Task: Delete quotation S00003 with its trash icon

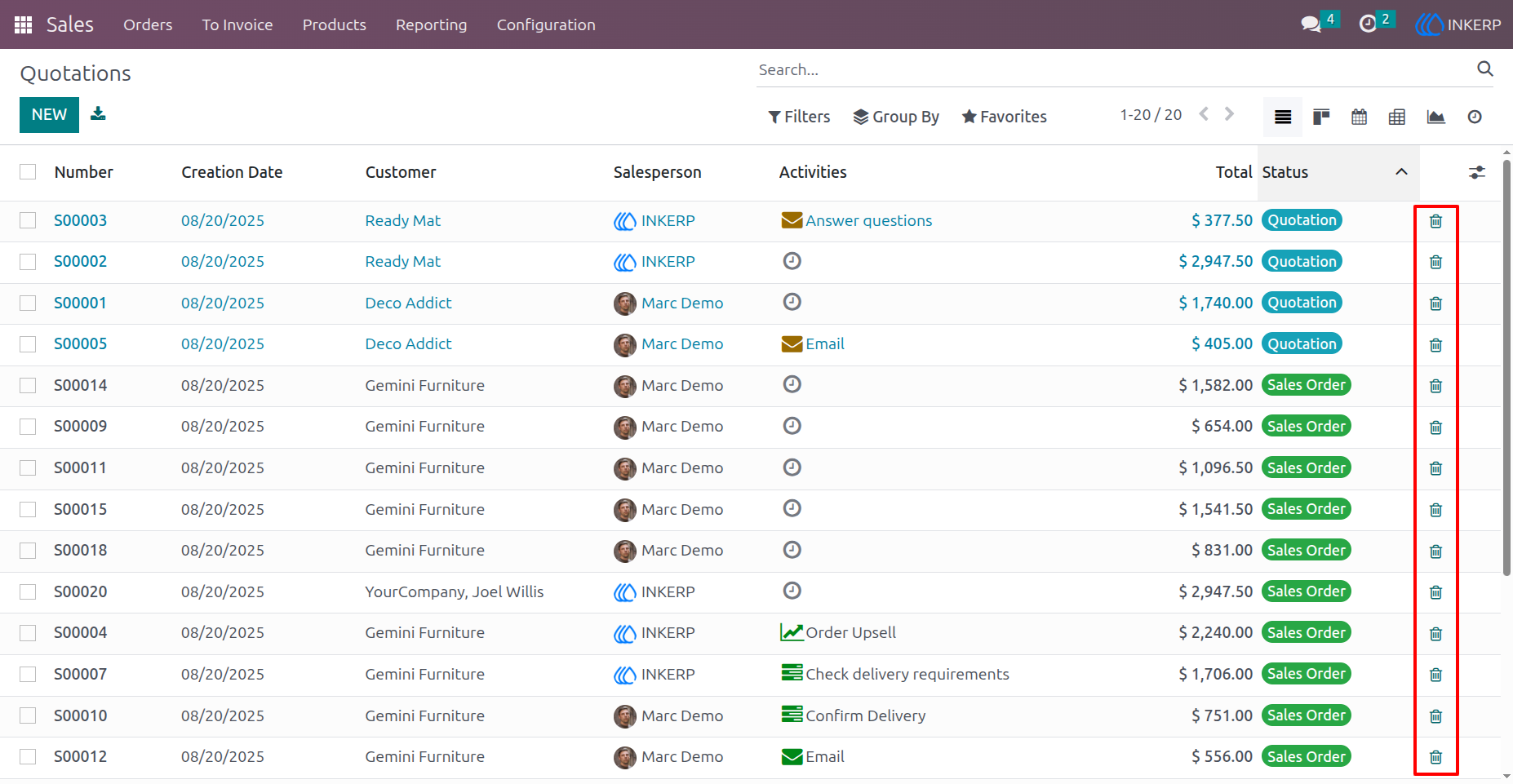Action: point(1436,221)
